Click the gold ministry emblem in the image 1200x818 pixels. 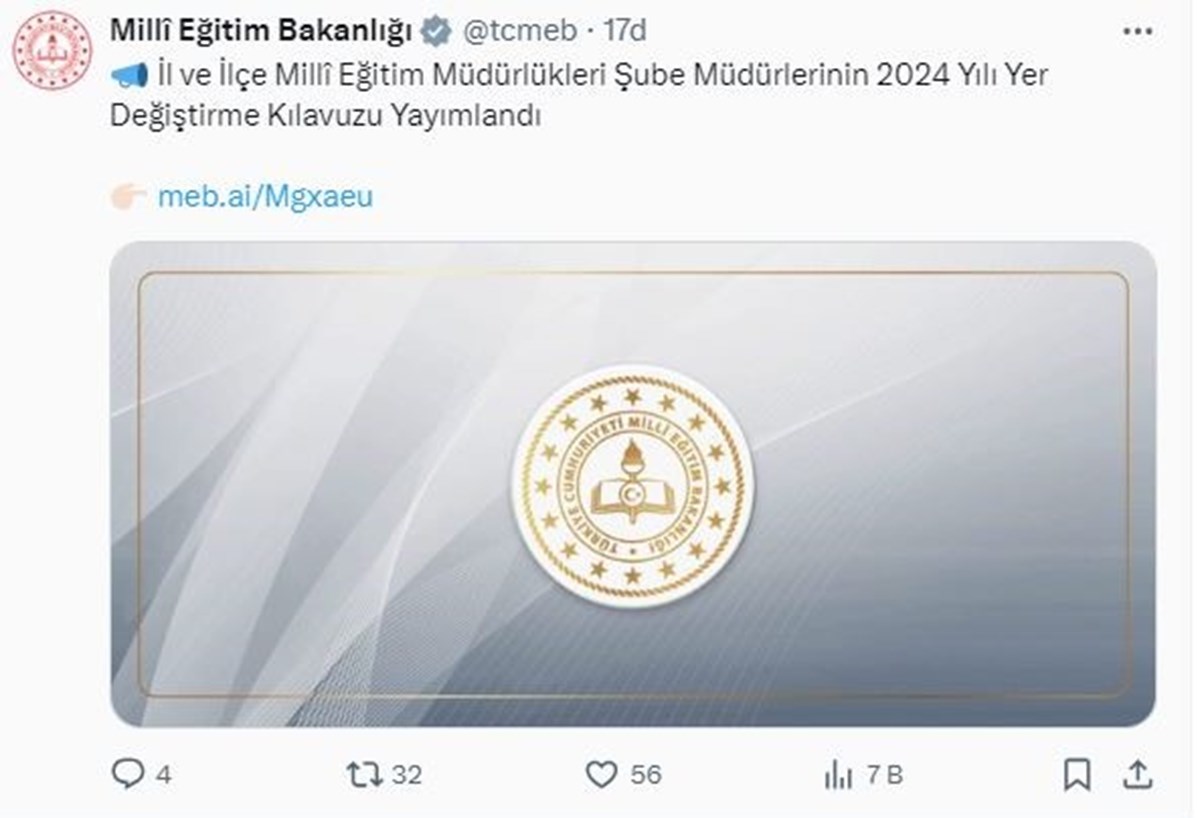tap(633, 488)
